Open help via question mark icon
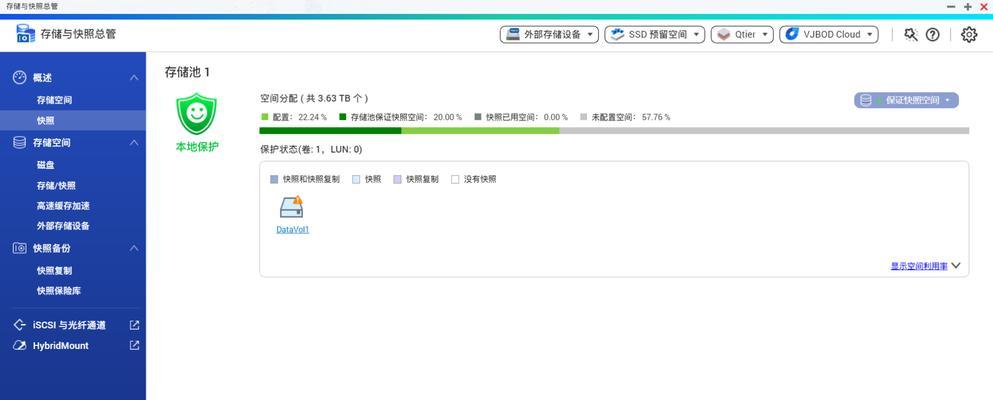 coord(932,35)
